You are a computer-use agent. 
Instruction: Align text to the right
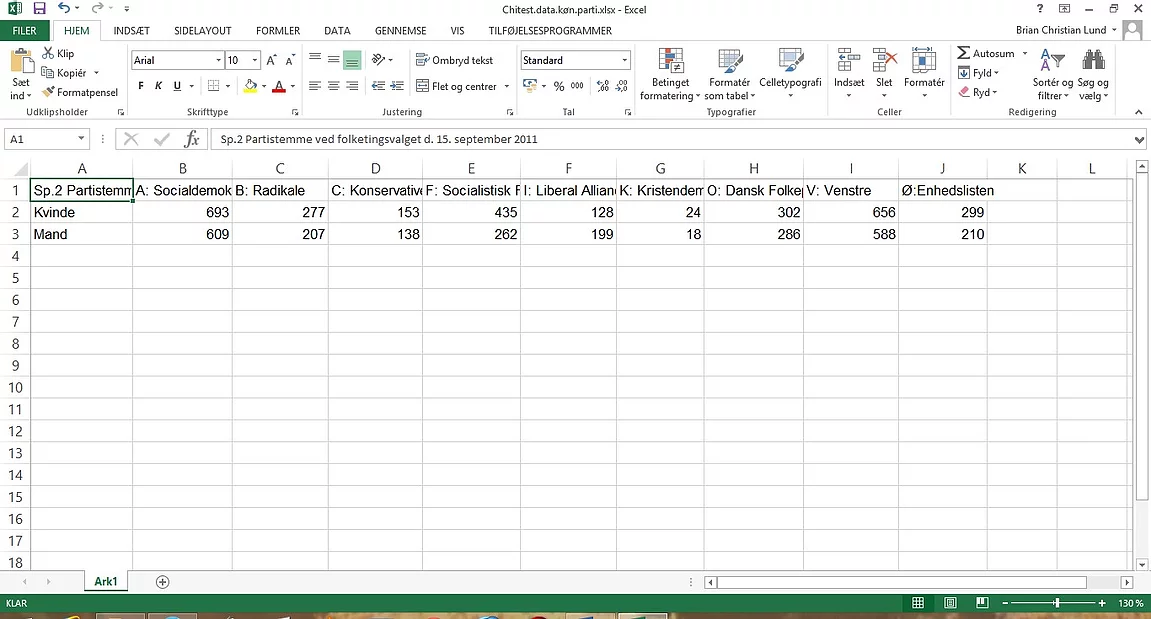tap(352, 86)
